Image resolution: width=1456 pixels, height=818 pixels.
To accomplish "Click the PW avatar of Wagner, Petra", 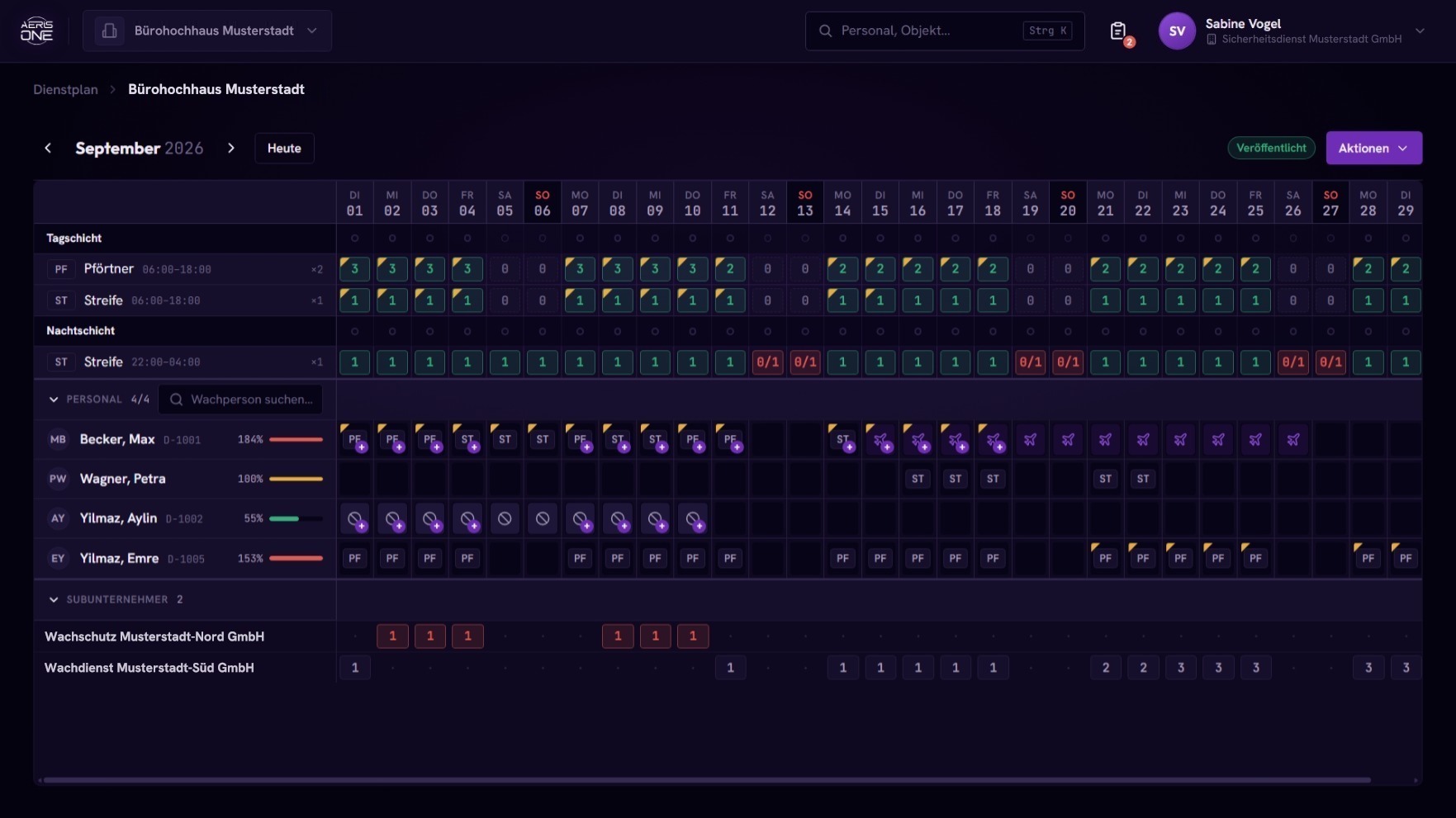I will (58, 479).
